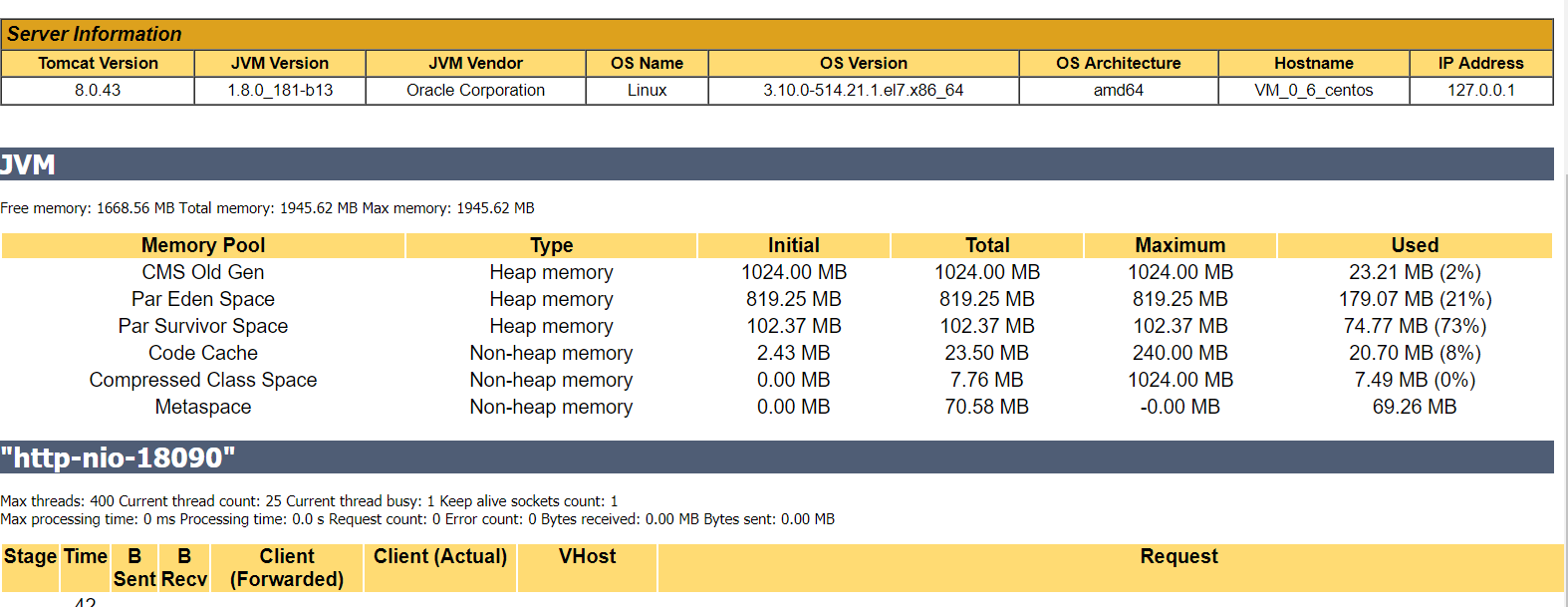Click the Free memory summary line

click(x=267, y=208)
